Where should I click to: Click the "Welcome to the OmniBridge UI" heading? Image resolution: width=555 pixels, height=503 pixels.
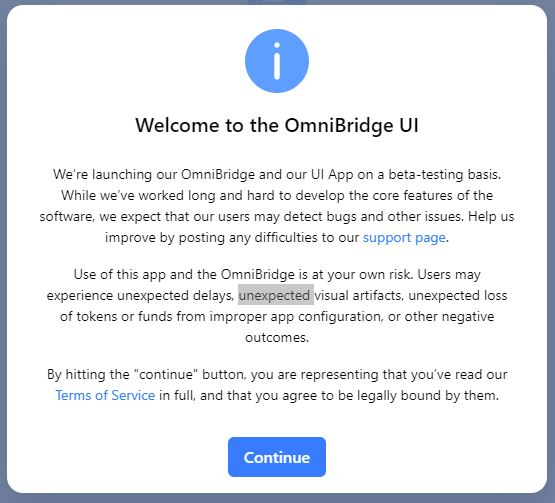(277, 126)
